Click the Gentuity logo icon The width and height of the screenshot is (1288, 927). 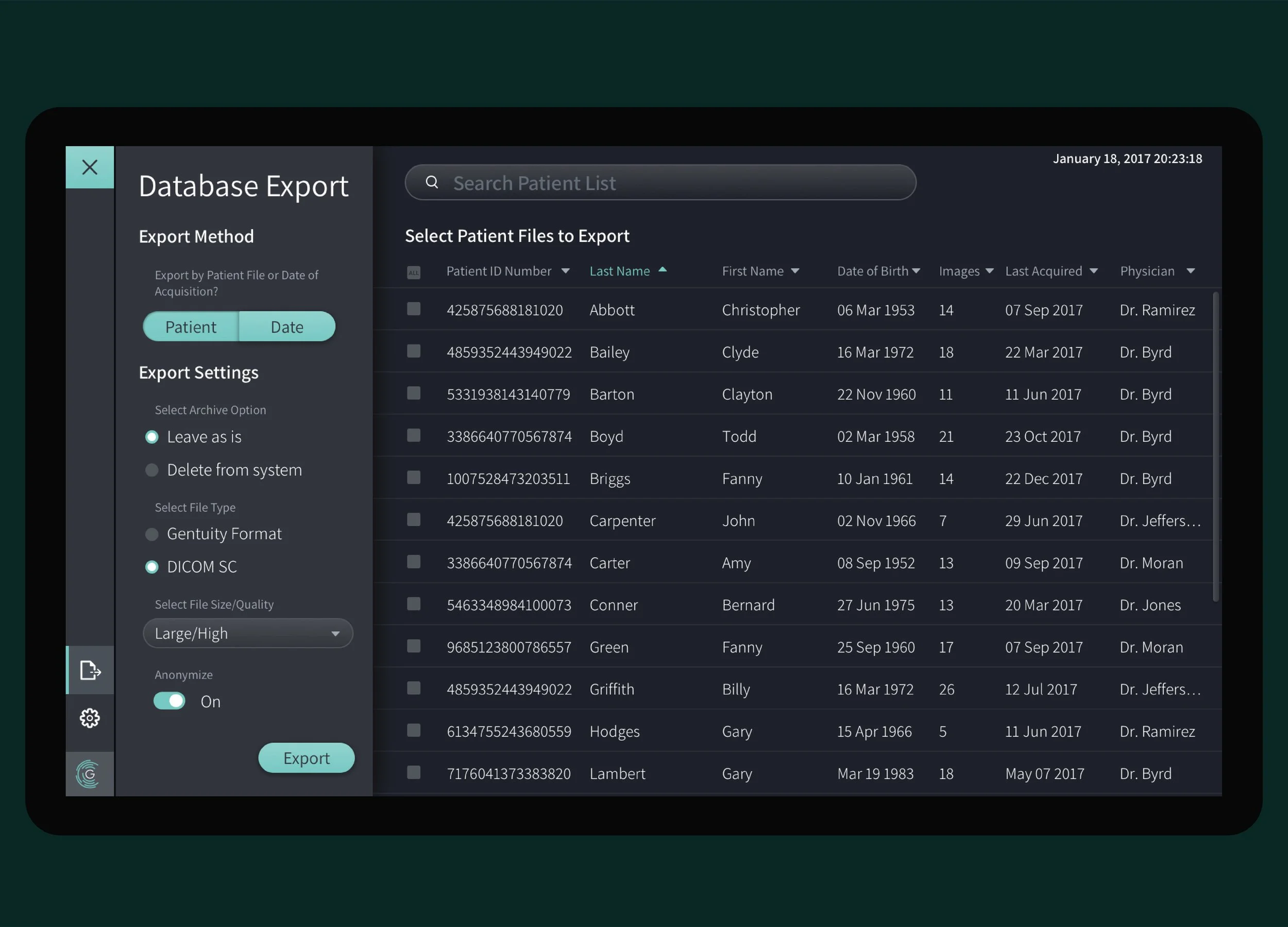(89, 774)
